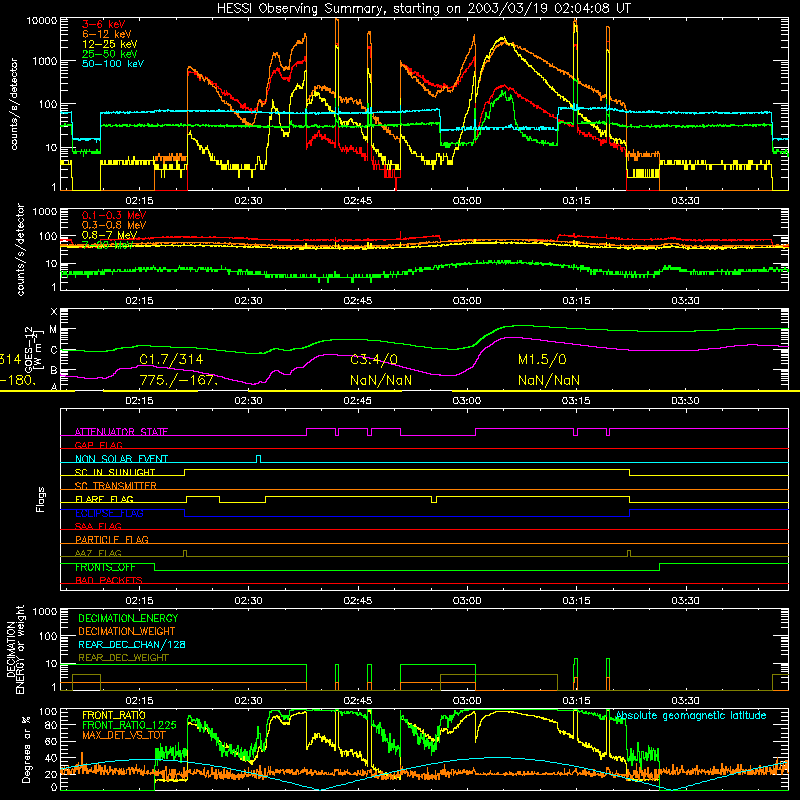The height and width of the screenshot is (800, 800).
Task: Click the MAX_DET_VS_TOT legend label
Action: [x=124, y=735]
